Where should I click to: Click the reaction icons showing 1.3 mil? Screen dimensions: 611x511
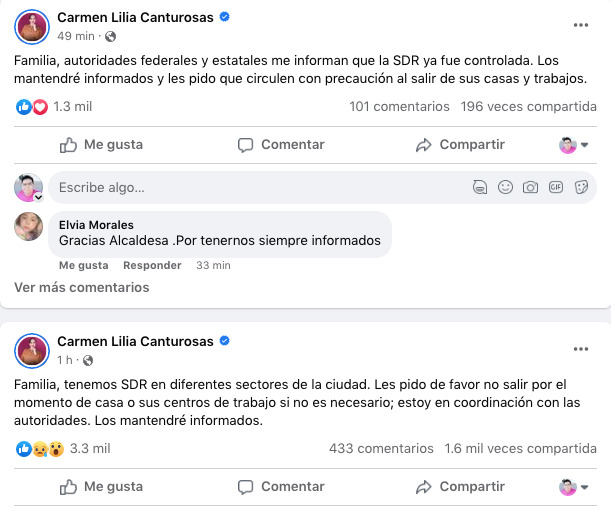pyautogui.click(x=32, y=107)
